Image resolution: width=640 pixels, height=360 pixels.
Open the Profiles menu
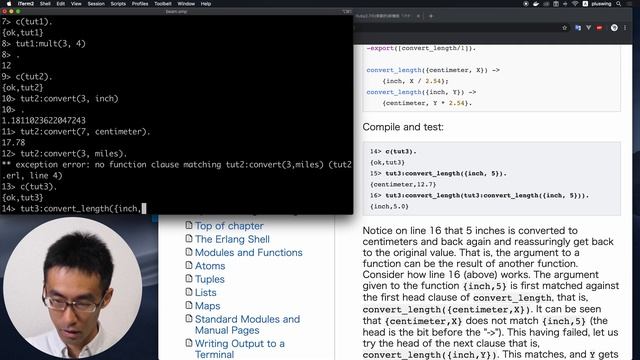(140, 4)
